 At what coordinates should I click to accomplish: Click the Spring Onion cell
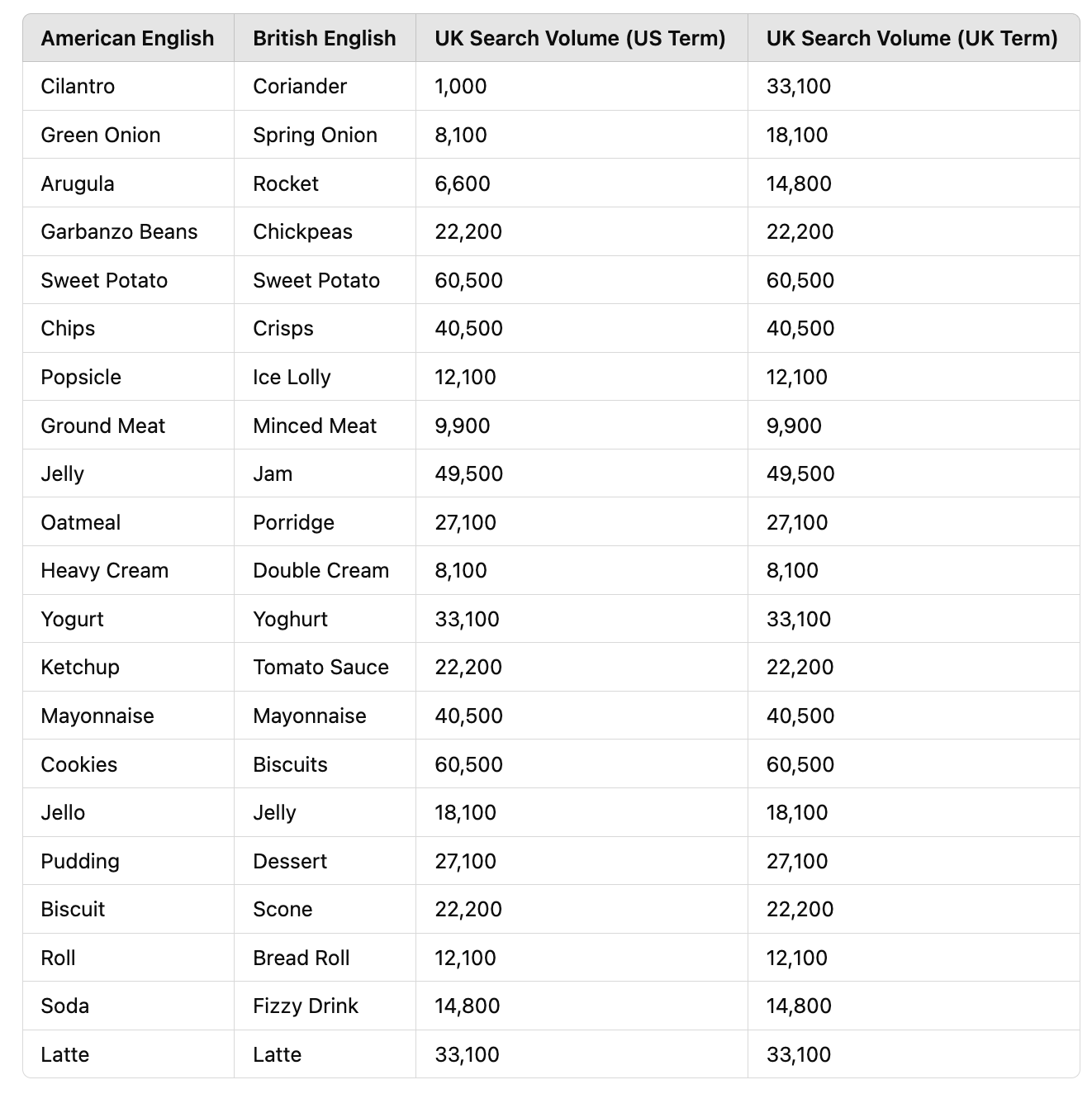(315, 135)
